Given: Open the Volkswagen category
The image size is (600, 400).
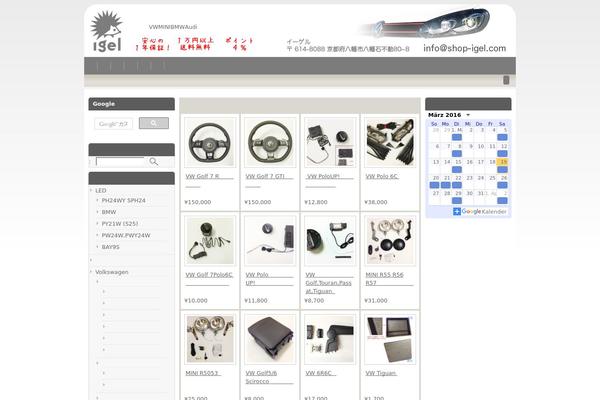Looking at the screenshot, I should pyautogui.click(x=112, y=272).
